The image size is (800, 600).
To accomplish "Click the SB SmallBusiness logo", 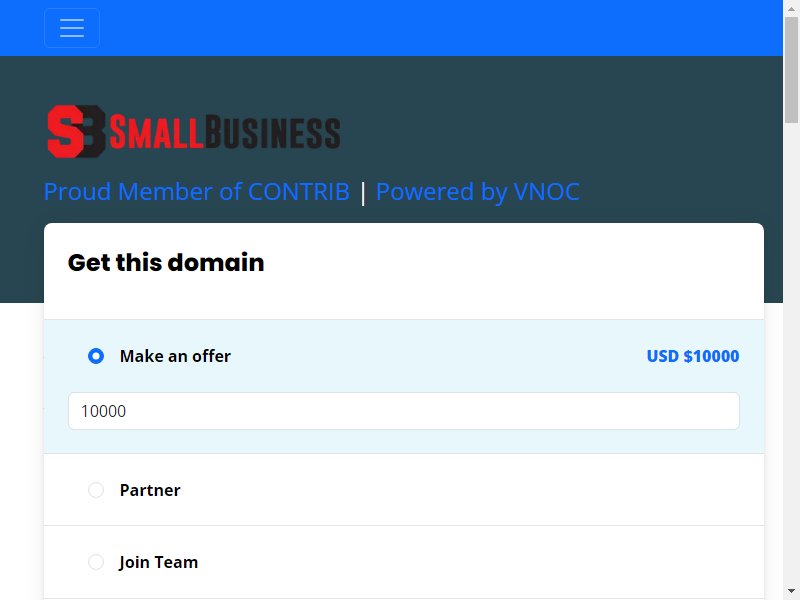I will point(194,132).
